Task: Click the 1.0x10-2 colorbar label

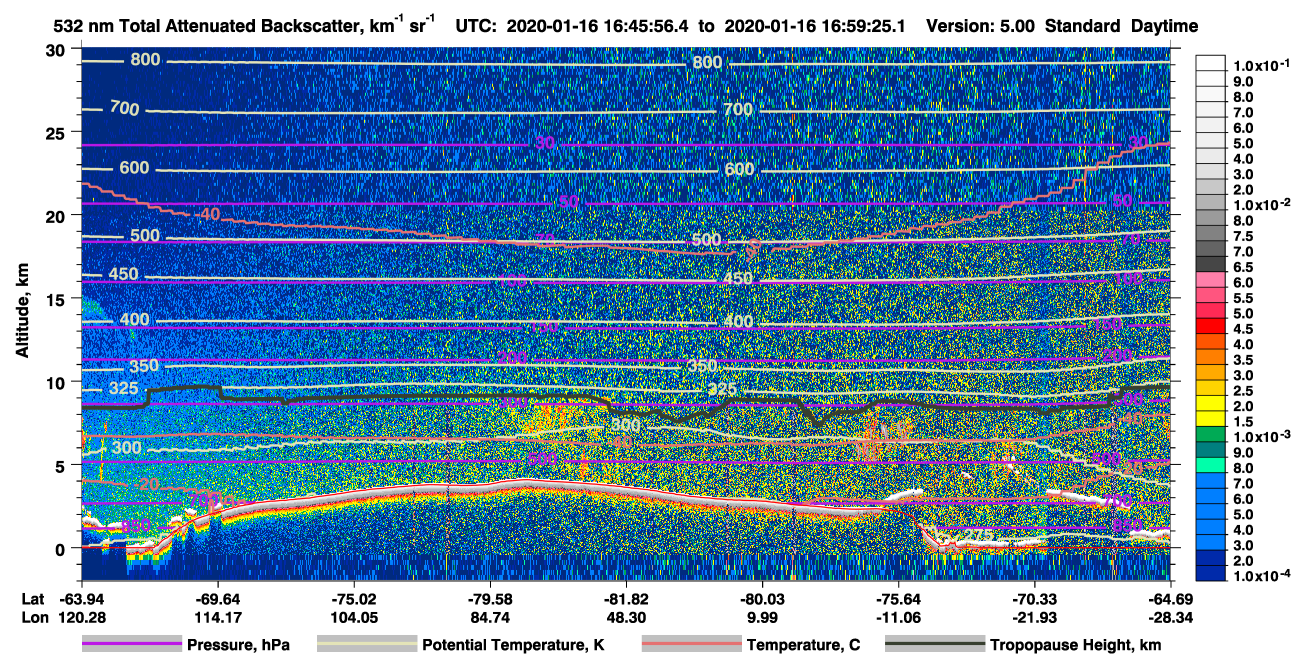Action: pos(1262,203)
